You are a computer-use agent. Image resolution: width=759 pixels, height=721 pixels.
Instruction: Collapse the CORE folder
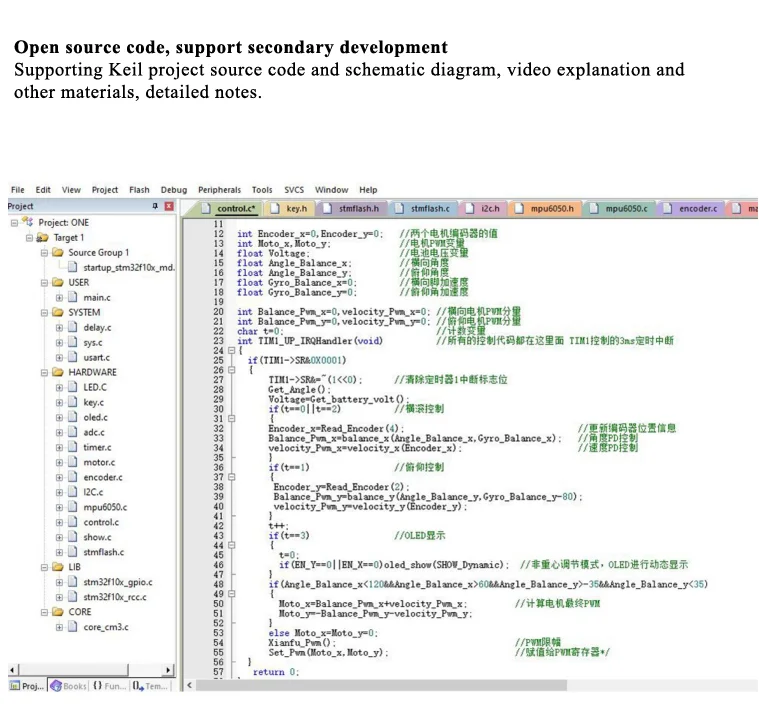(45, 612)
